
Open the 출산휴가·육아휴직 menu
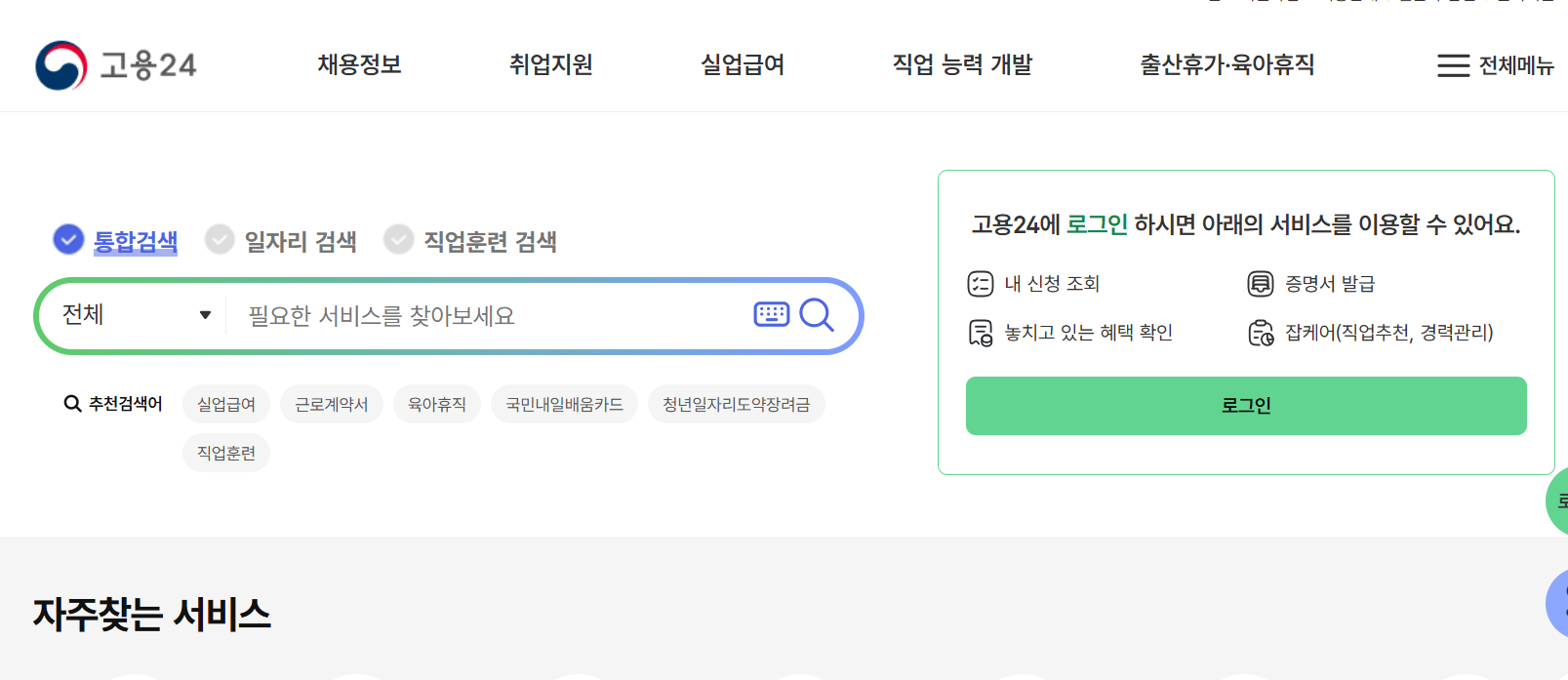[1227, 64]
